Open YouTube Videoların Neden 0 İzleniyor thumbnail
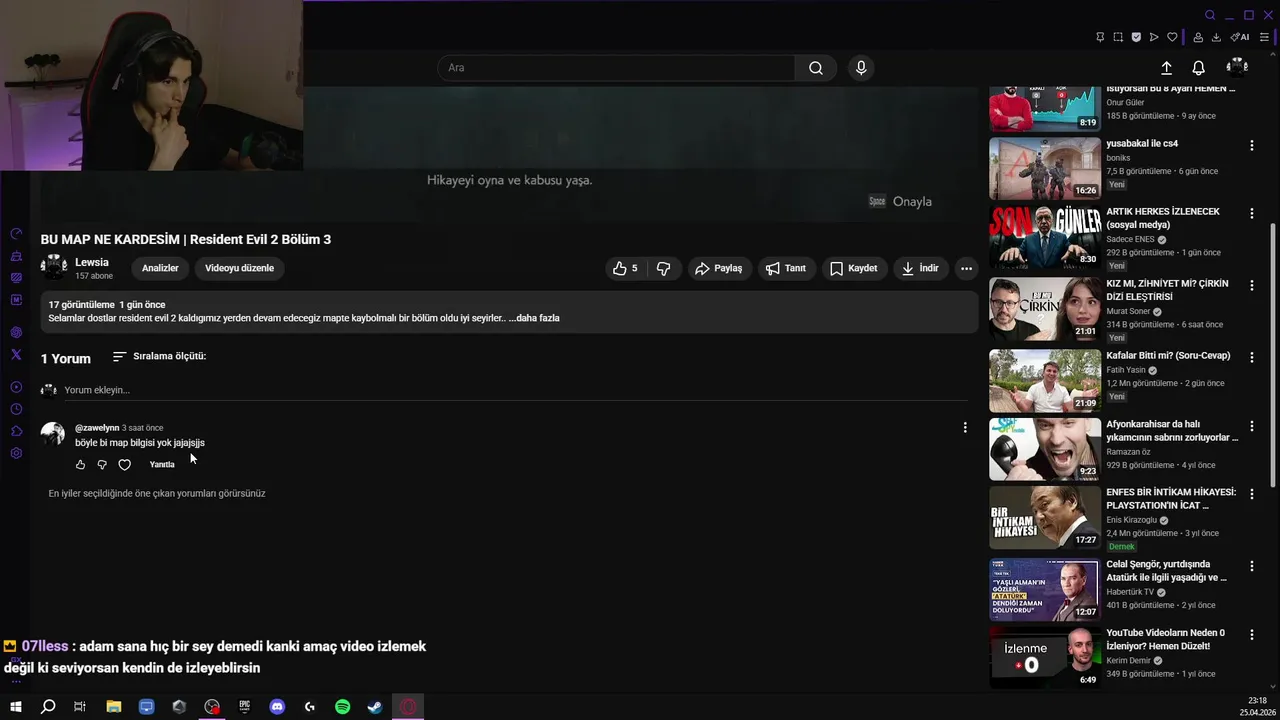Screen dimensions: 1280x720 tap(1045, 658)
